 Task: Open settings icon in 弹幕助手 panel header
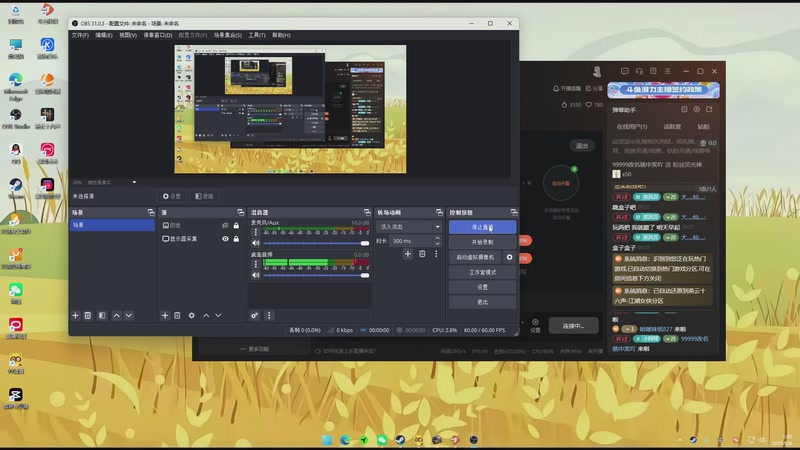pyautogui.click(x=696, y=109)
